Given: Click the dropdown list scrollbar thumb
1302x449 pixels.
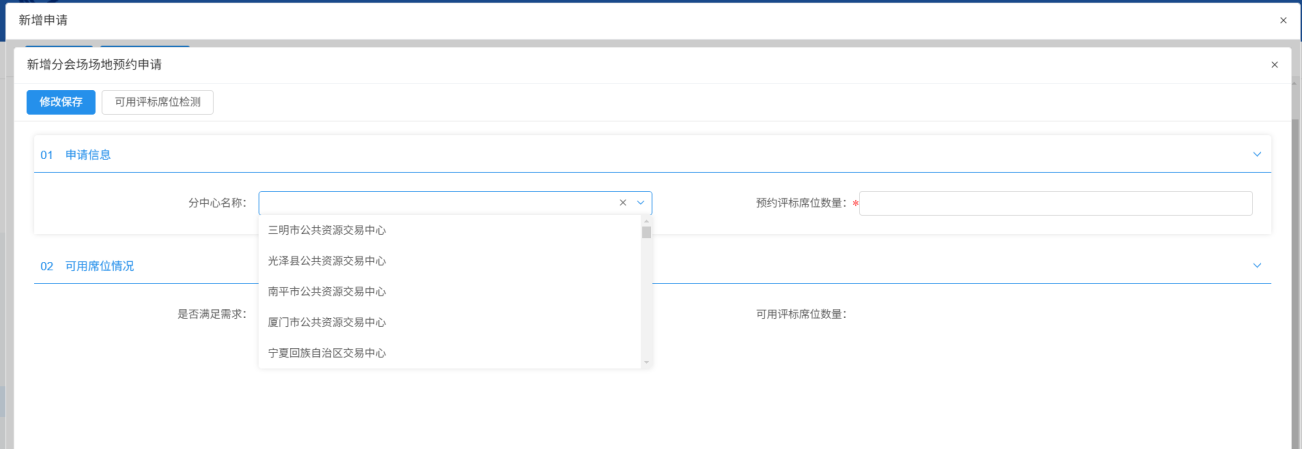Looking at the screenshot, I should [x=646, y=232].
